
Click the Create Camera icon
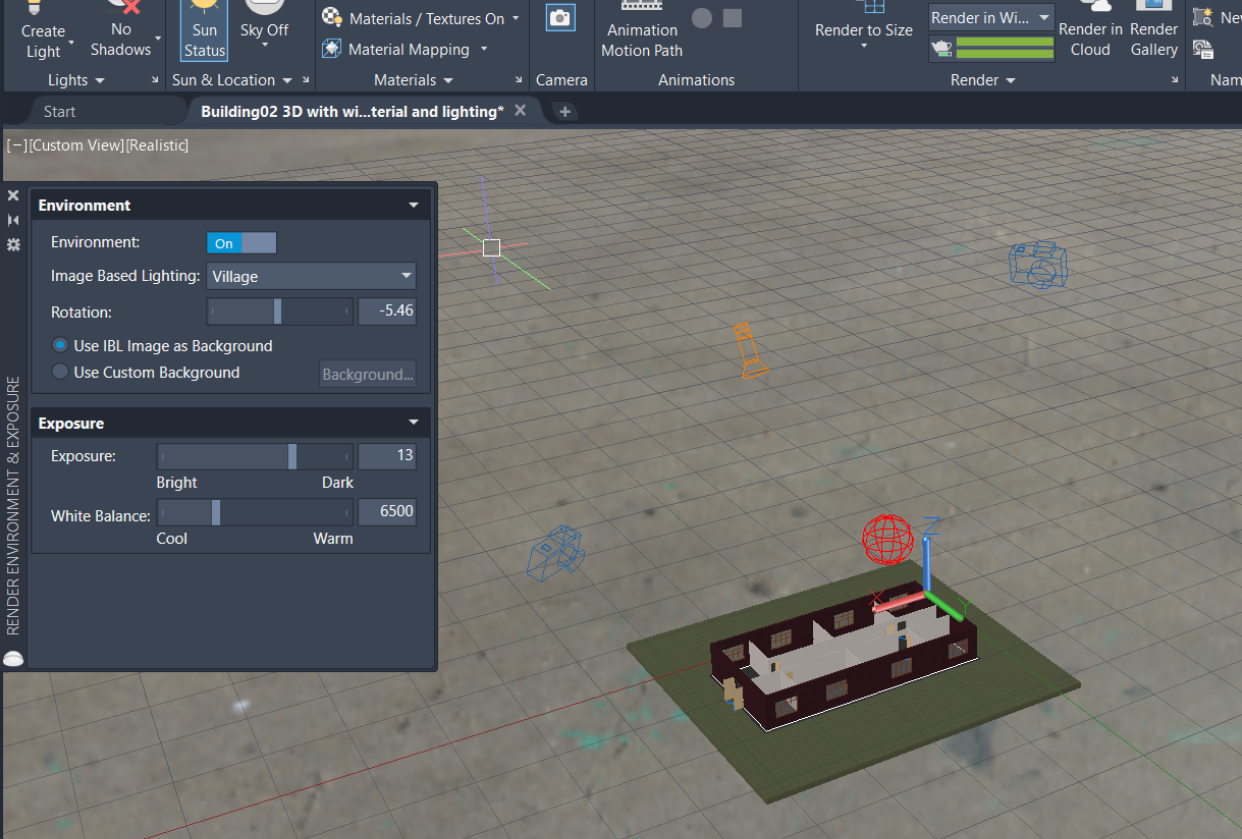coord(560,17)
